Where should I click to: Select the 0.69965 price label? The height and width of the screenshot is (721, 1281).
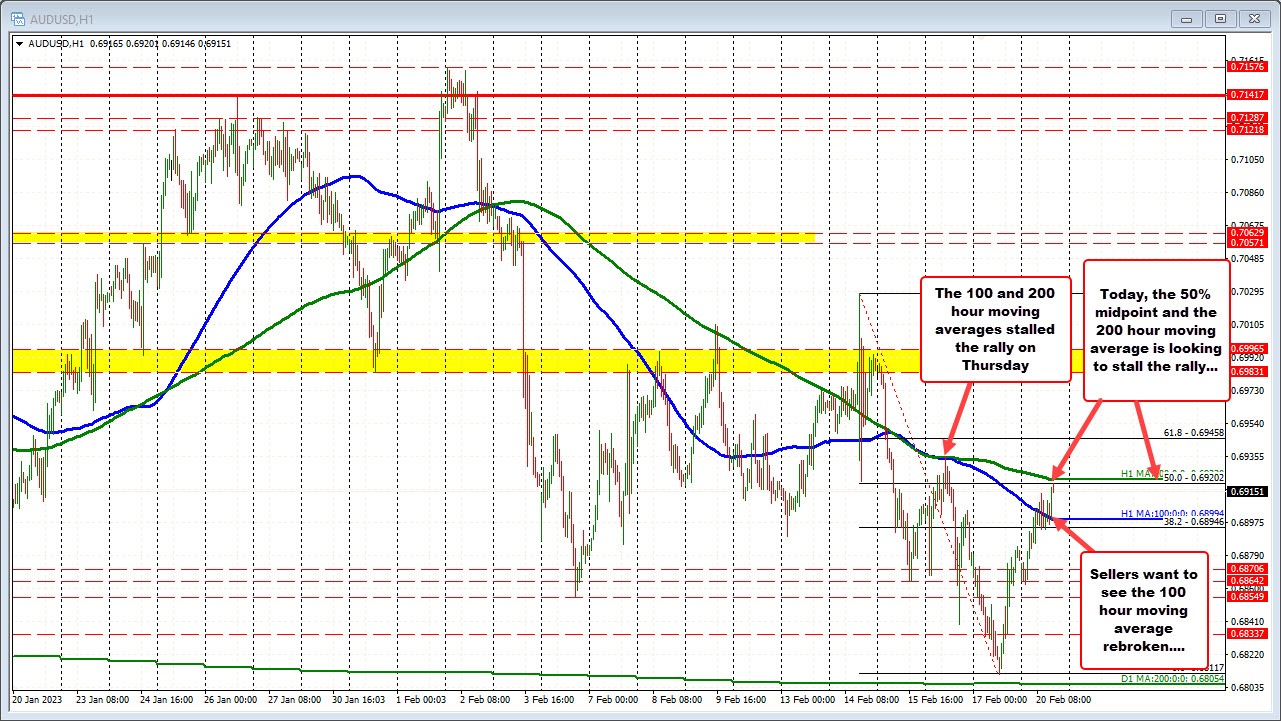point(1247,348)
